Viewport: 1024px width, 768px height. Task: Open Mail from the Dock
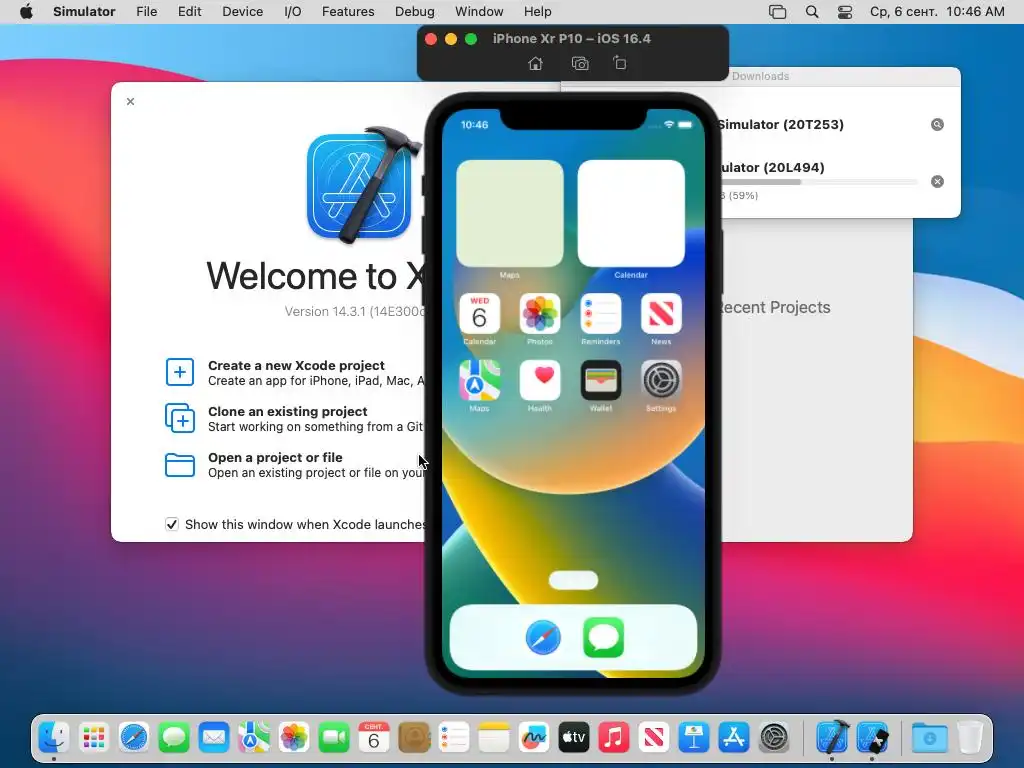214,738
